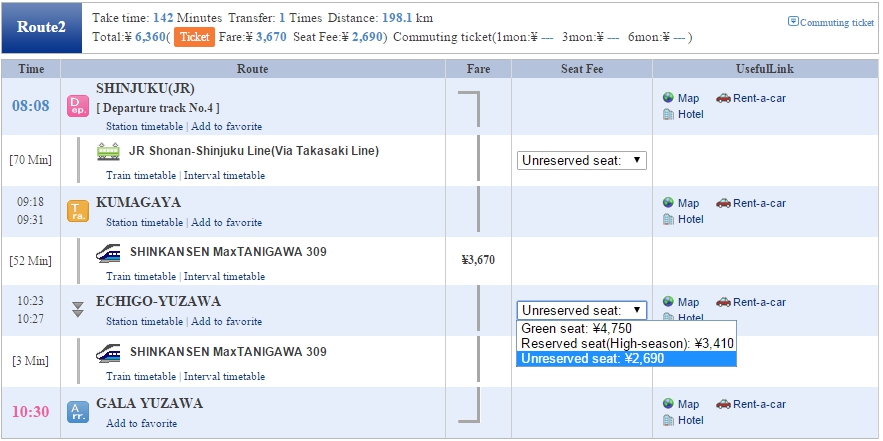Image resolution: width=883 pixels, height=441 pixels.
Task: Add Kumagaya to favorites
Action: click(x=226, y=222)
